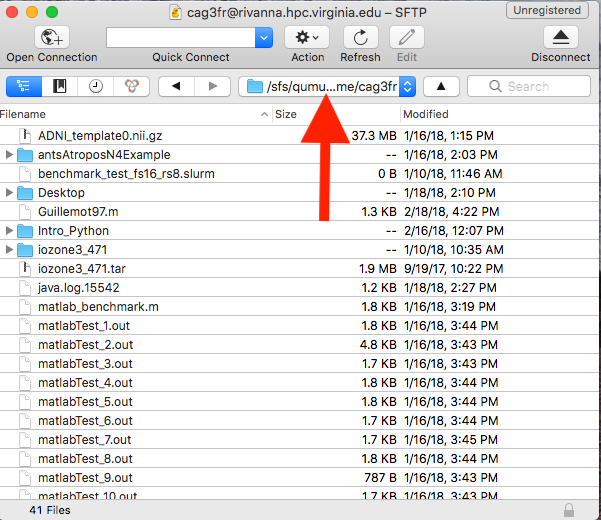This screenshot has height=520, width=601.
Task: Show the History clock view
Action: pyautogui.click(x=95, y=87)
